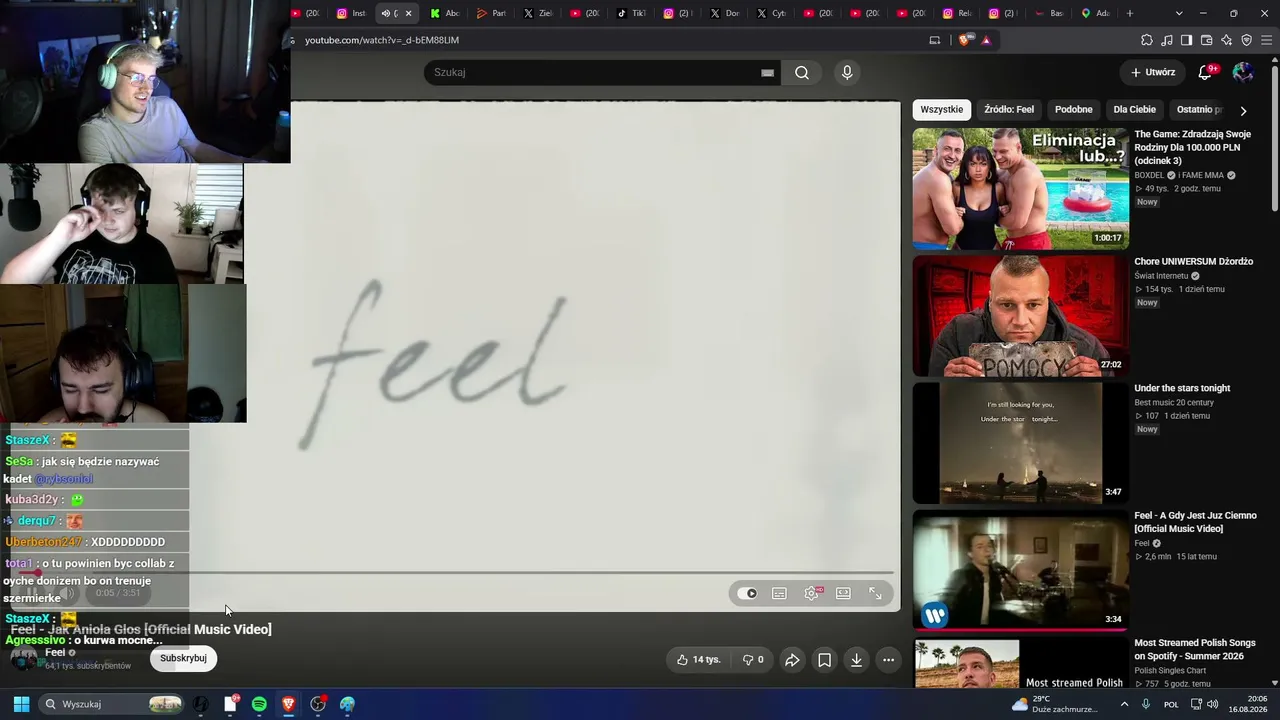The height and width of the screenshot is (720, 1280).
Task: Open Leo AI sparkle icon
Action: tap(1226, 40)
